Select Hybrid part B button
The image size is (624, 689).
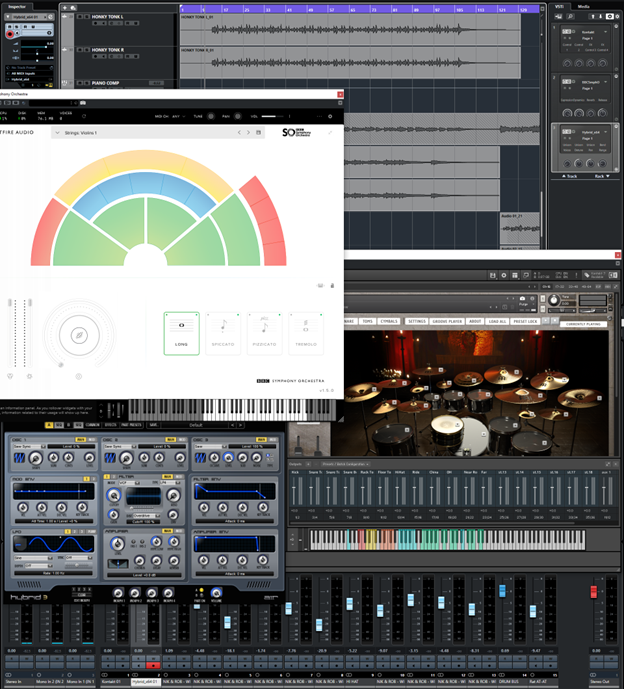68,425
